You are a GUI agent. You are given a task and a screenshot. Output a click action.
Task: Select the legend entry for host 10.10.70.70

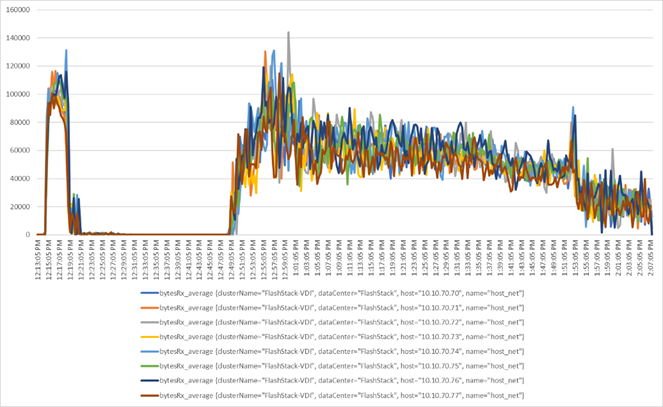(x=332, y=293)
